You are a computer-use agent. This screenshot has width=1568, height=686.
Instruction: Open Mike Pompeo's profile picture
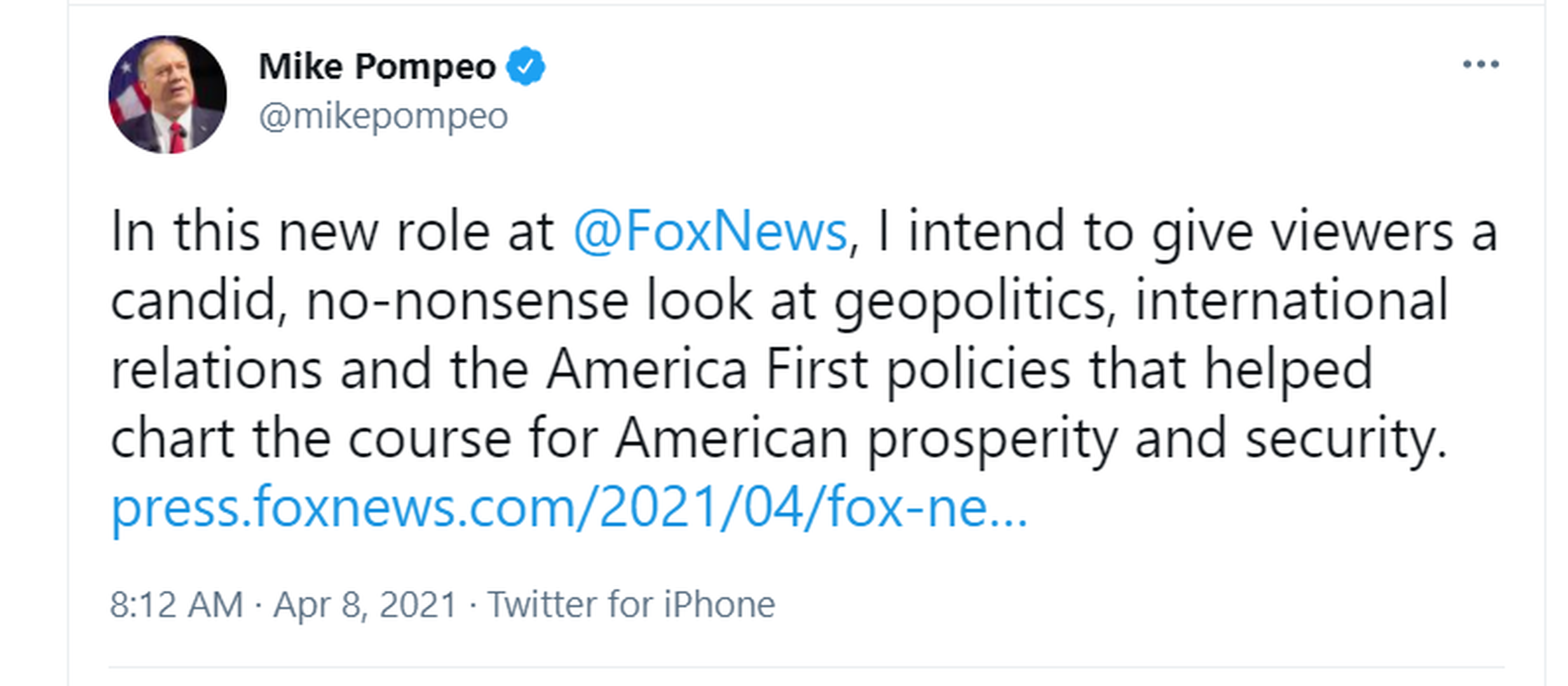168,95
